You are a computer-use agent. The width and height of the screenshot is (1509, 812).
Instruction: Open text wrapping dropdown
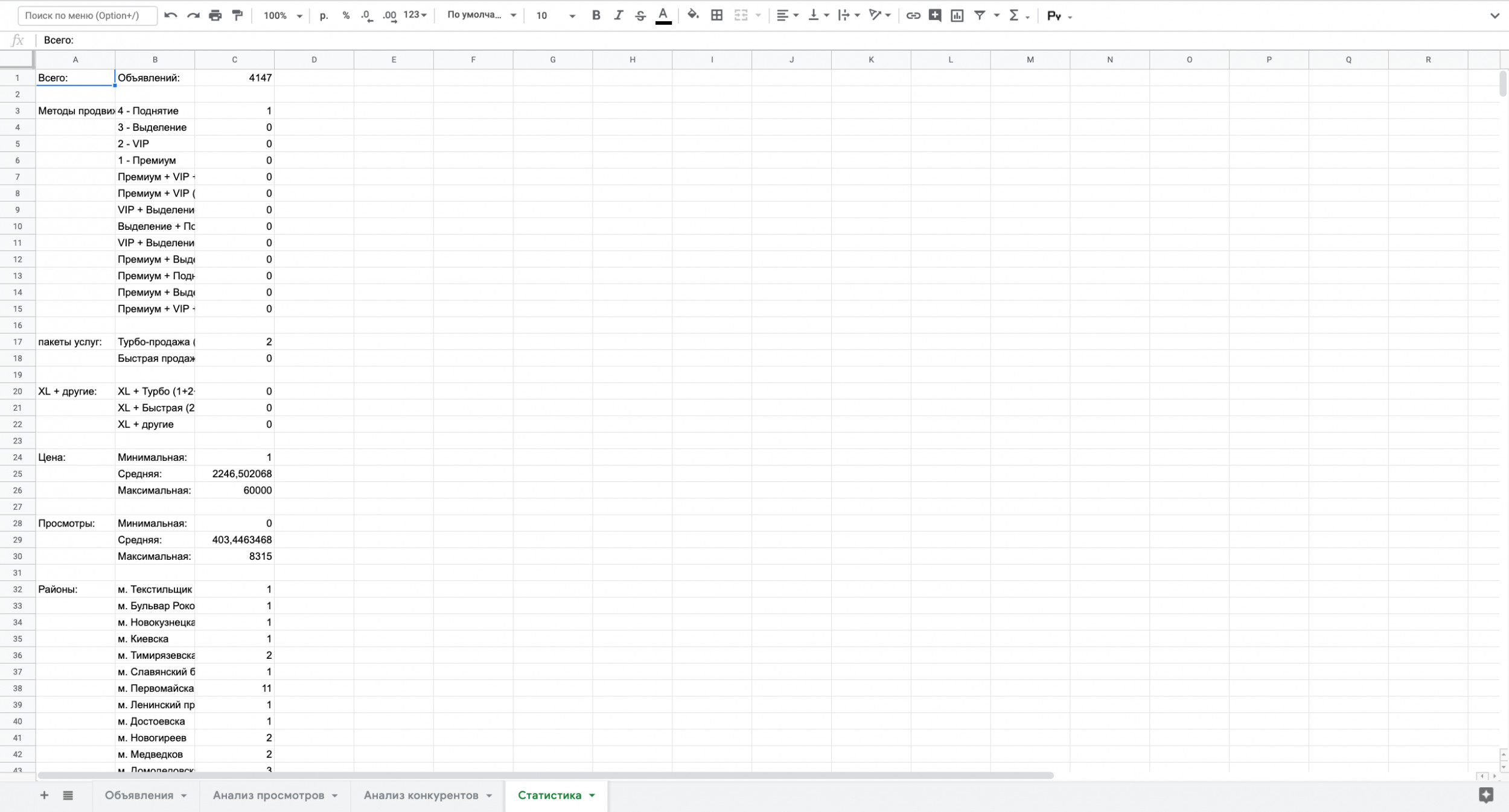849,16
